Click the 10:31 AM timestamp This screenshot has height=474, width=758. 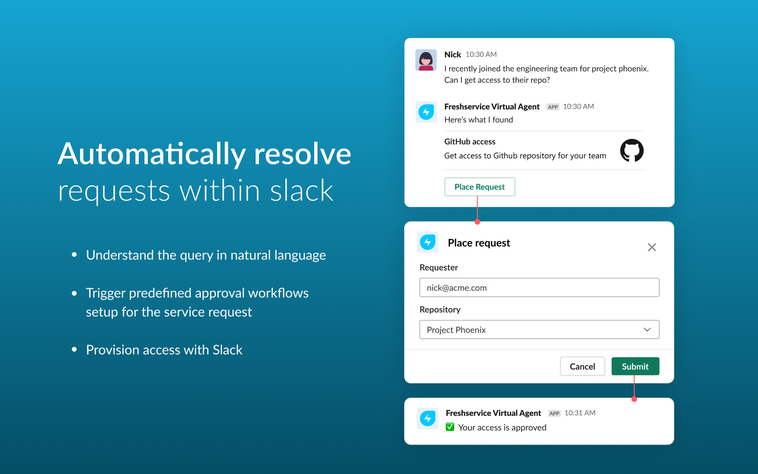(580, 413)
